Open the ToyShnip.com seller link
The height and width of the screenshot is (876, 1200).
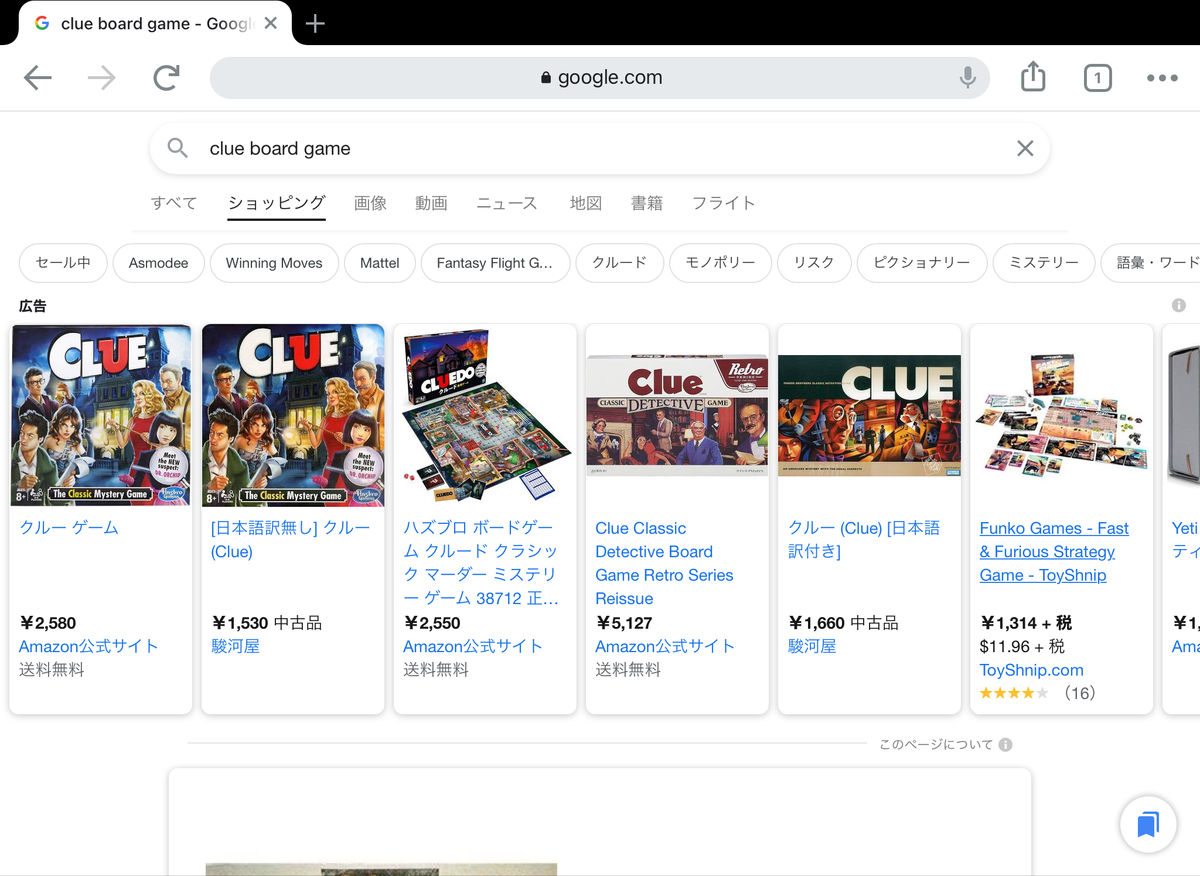(1032, 670)
